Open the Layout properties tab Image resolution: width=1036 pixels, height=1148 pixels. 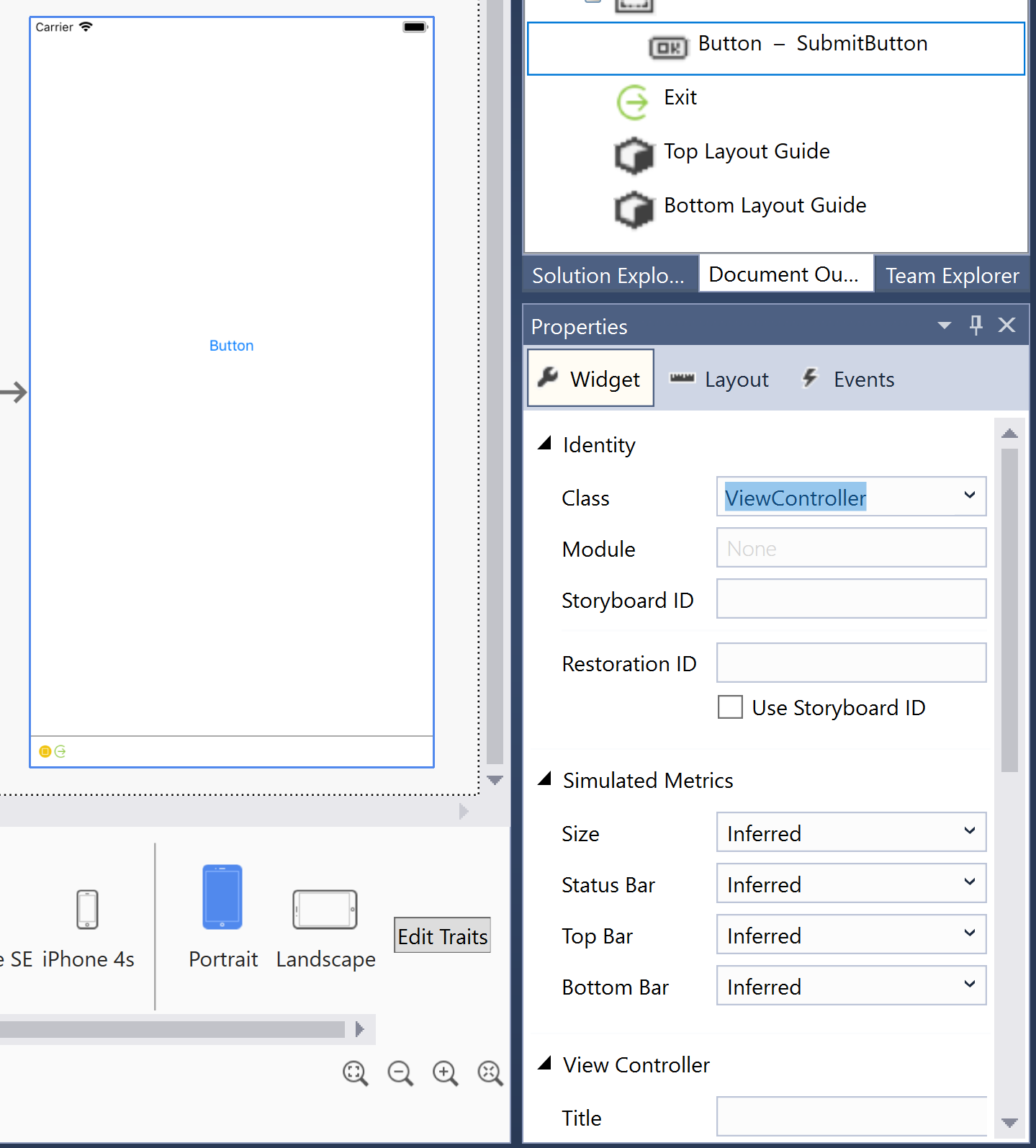pos(719,379)
